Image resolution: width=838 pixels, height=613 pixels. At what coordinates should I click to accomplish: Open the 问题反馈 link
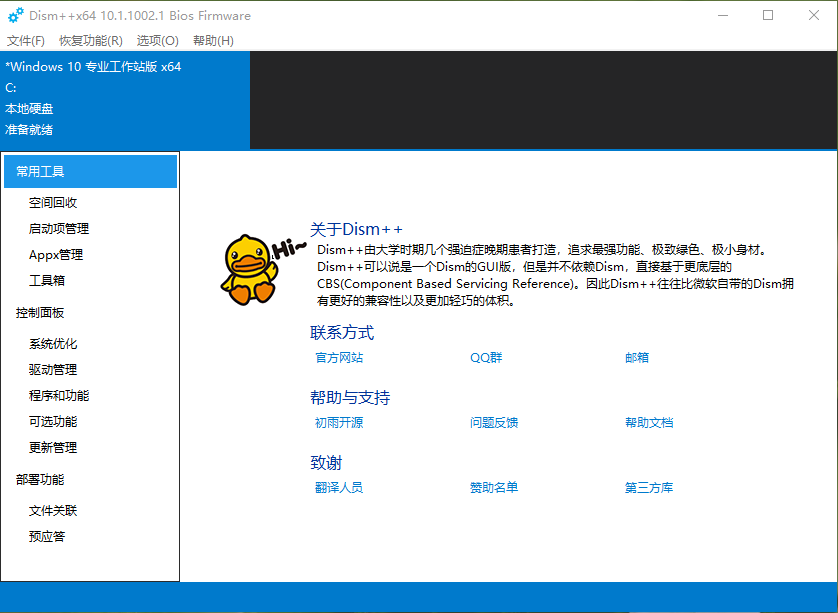click(x=494, y=423)
